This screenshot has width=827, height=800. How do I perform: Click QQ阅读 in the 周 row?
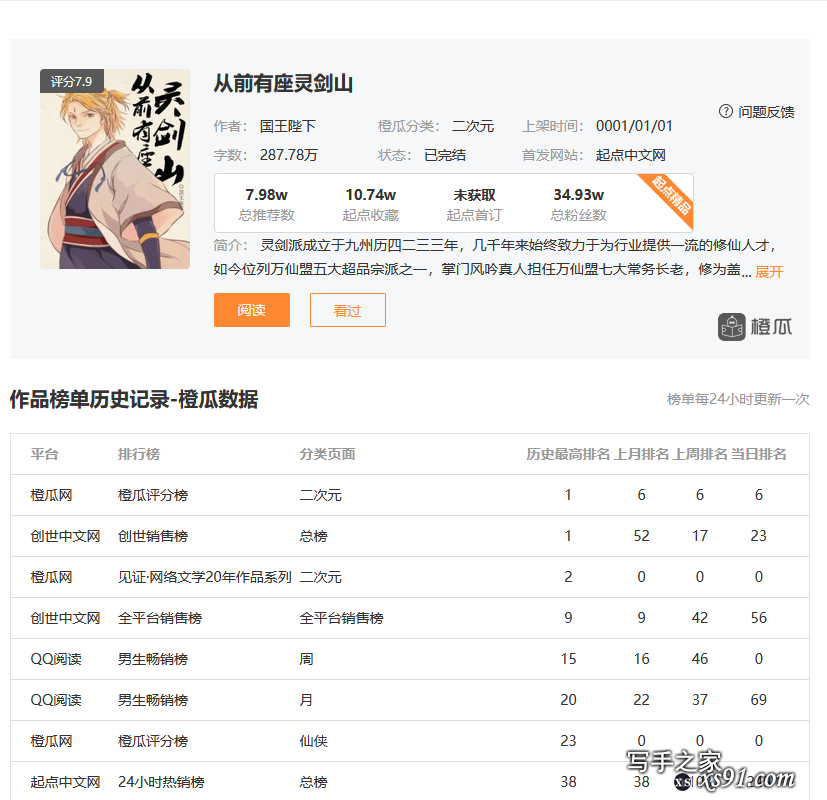tap(56, 659)
